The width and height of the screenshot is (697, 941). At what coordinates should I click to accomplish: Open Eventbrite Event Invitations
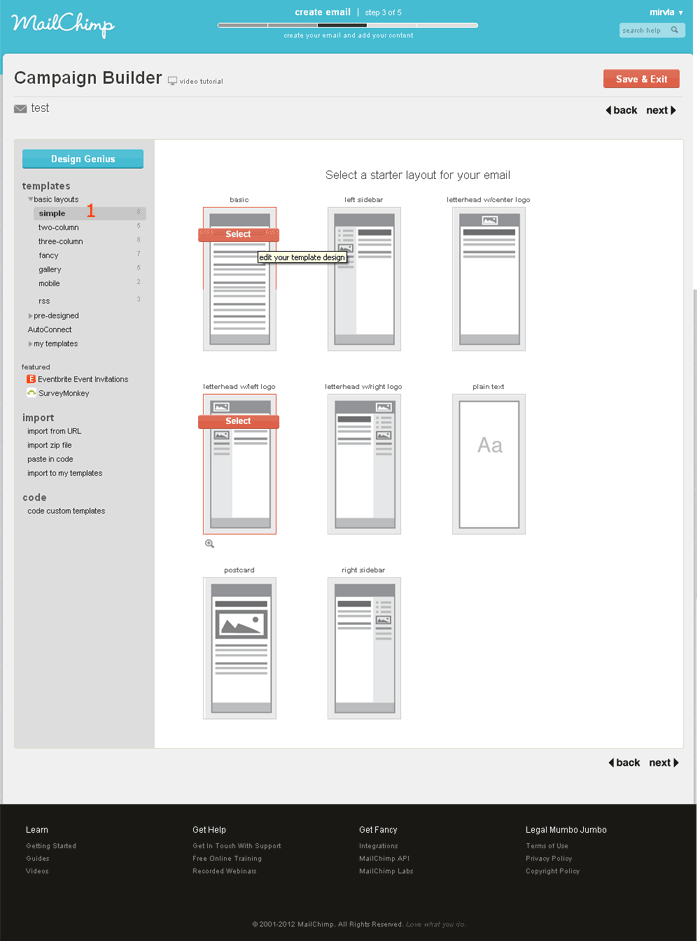pos(83,379)
